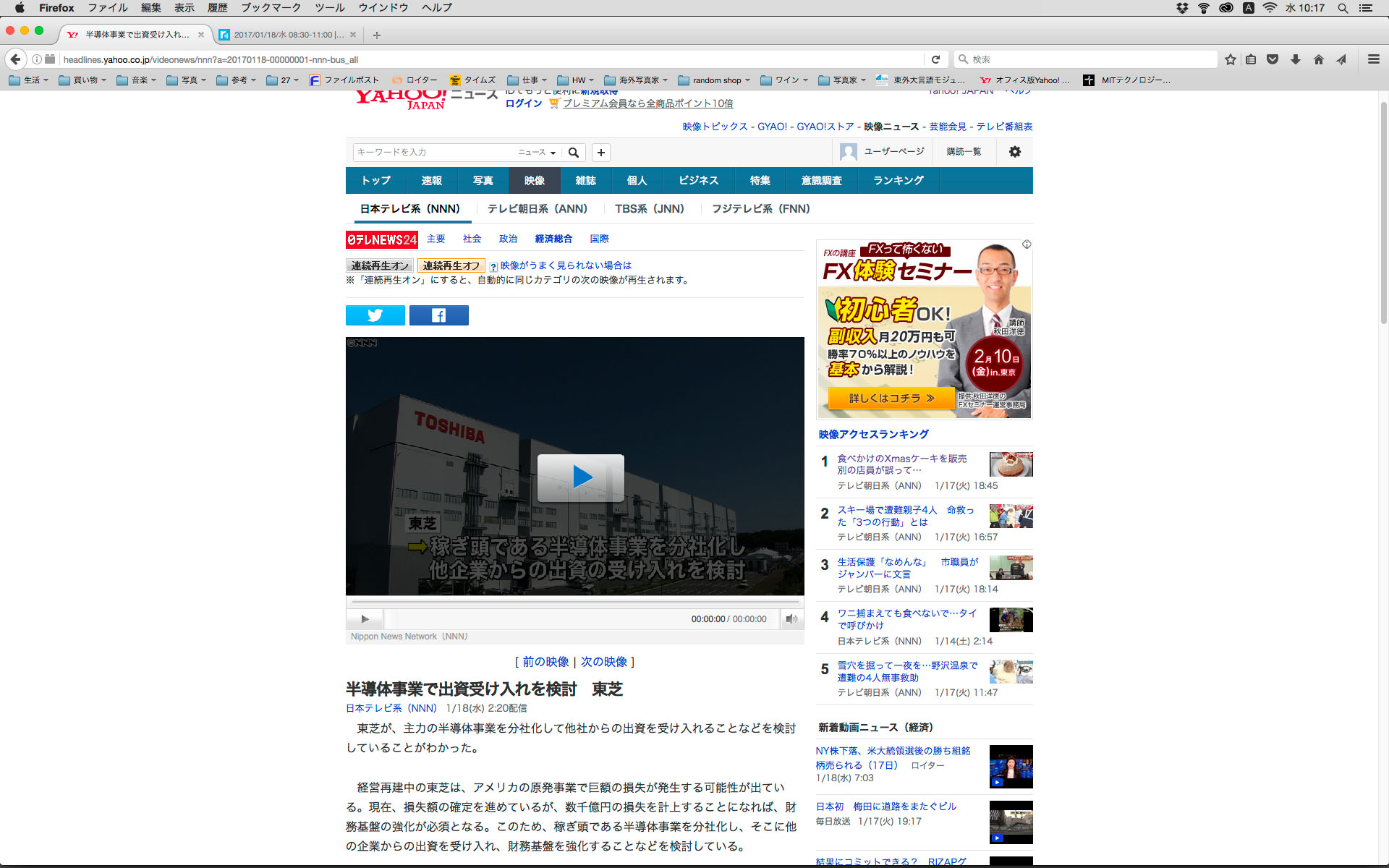Open the Firefox hamburger menu
Viewport: 1389px width, 868px height.
pyautogui.click(x=1373, y=59)
